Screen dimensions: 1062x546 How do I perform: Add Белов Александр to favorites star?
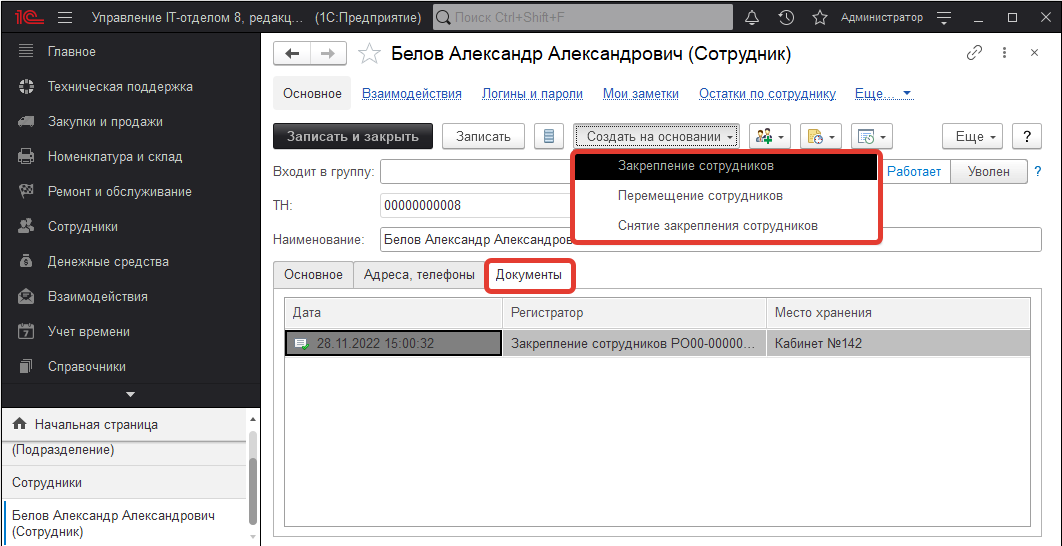[x=369, y=54]
